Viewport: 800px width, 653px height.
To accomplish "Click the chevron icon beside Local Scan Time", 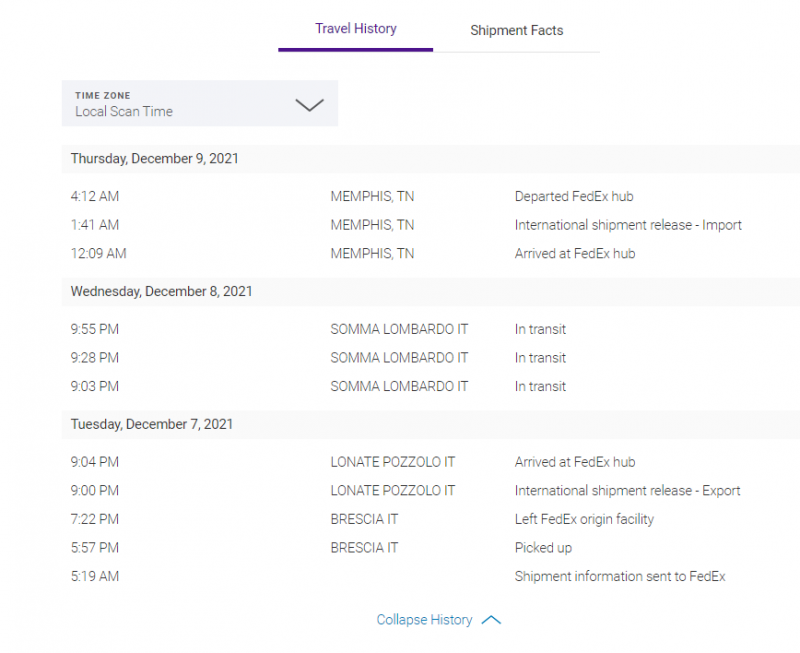I will (x=310, y=104).
